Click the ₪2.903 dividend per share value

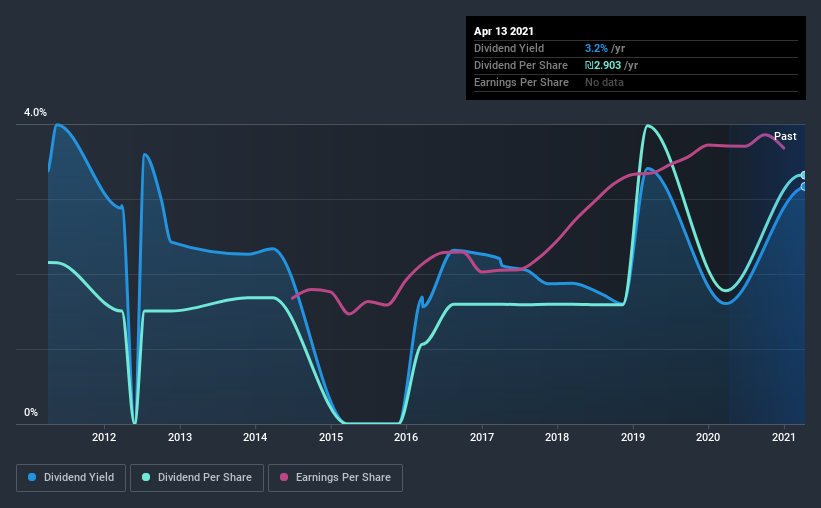603,65
